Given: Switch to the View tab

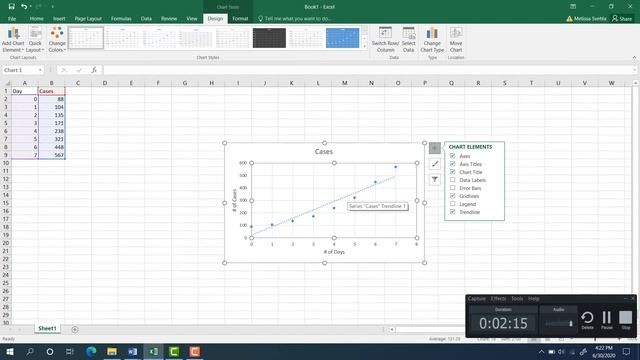Looking at the screenshot, I should (x=192, y=19).
